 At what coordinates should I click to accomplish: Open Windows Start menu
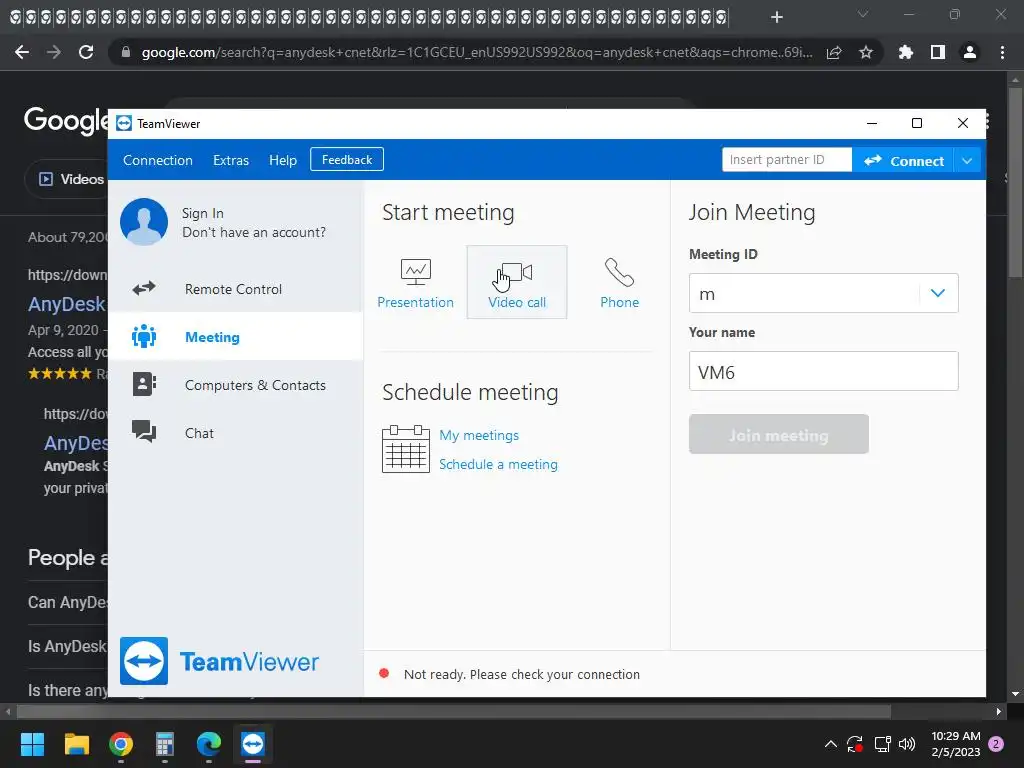click(32, 744)
